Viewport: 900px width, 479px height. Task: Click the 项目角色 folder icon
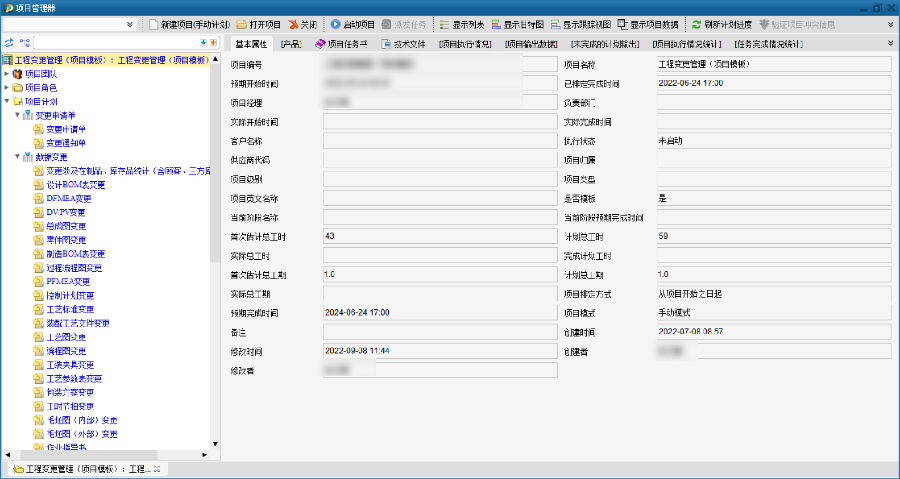tap(17, 88)
